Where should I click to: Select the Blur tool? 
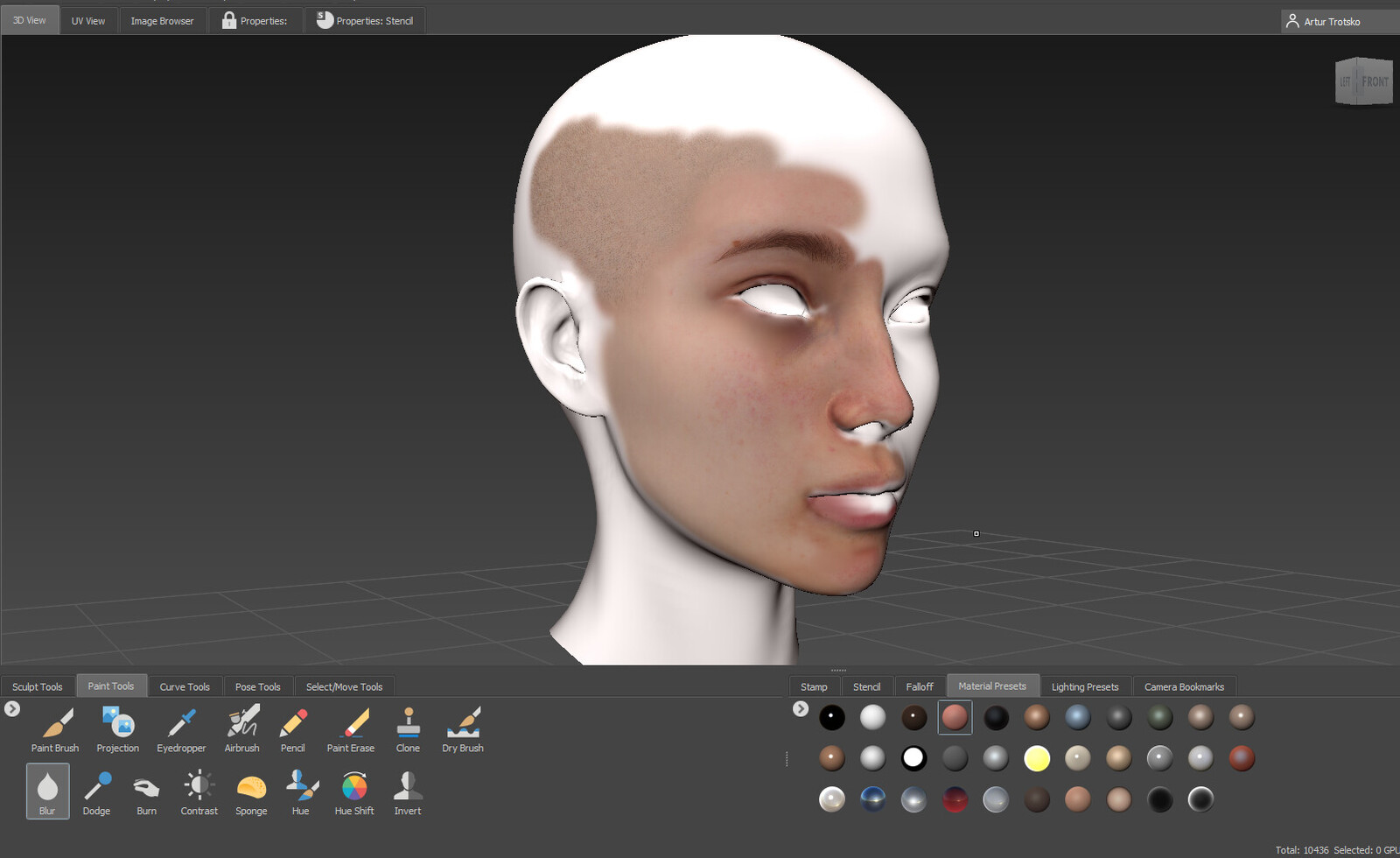tap(47, 791)
